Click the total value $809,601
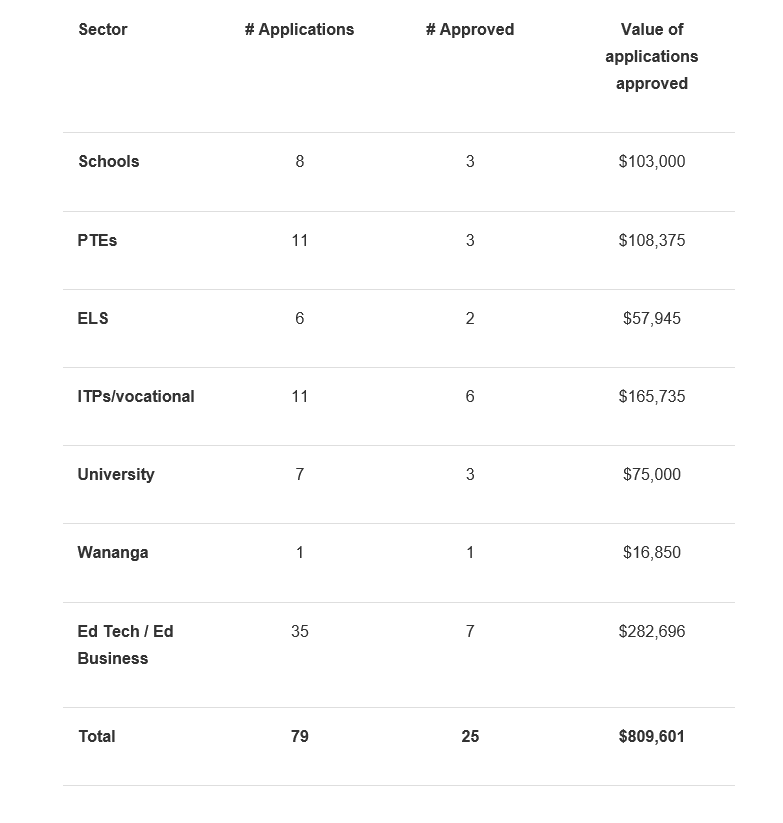The height and width of the screenshot is (823, 783). (652, 736)
